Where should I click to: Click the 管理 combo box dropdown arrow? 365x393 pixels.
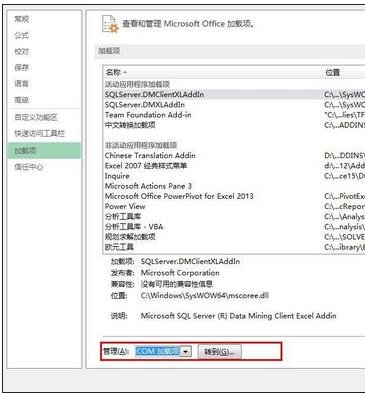pyautogui.click(x=186, y=351)
